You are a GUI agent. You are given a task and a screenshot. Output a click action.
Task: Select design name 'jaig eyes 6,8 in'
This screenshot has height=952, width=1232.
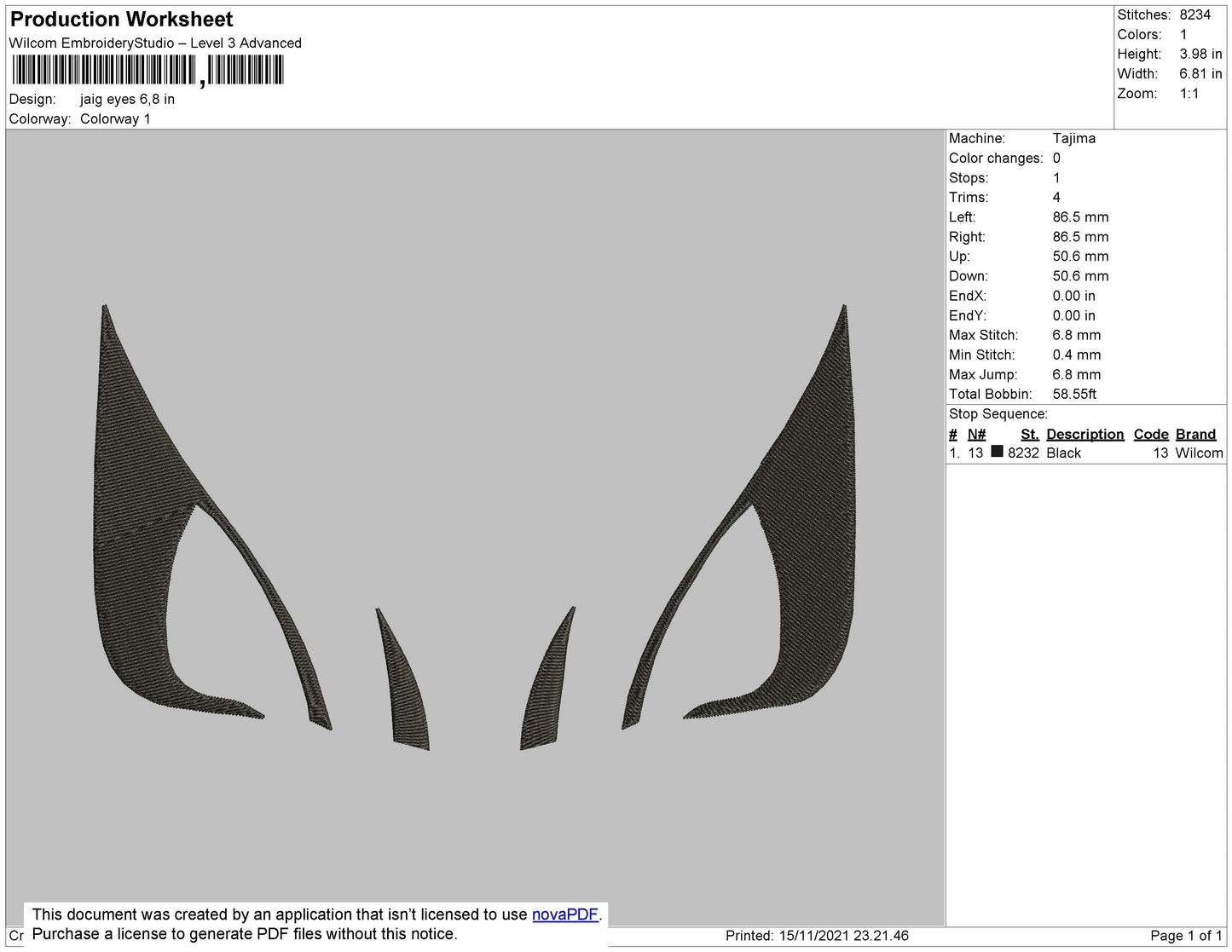(x=127, y=99)
